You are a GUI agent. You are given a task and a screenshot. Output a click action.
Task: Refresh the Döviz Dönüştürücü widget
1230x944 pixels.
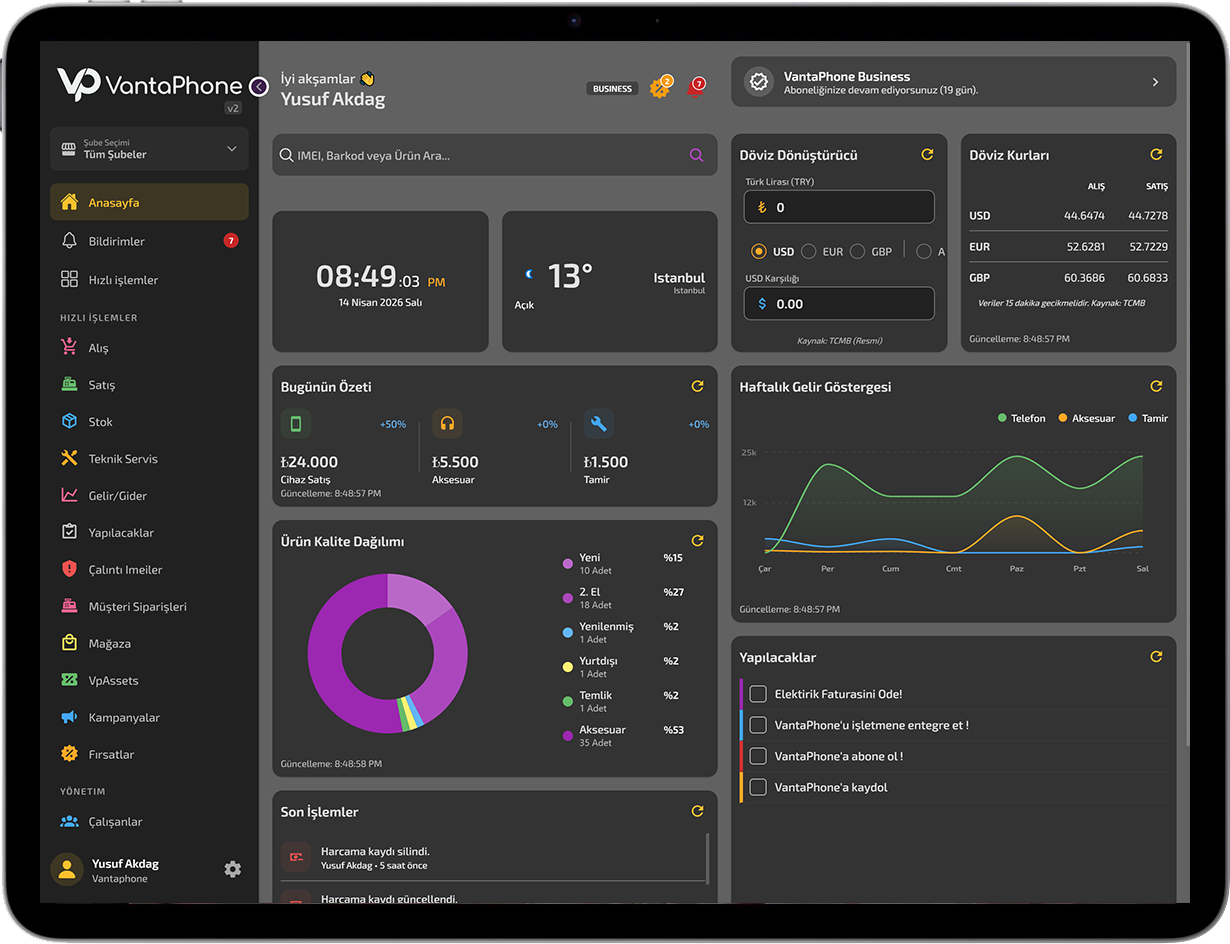point(927,155)
